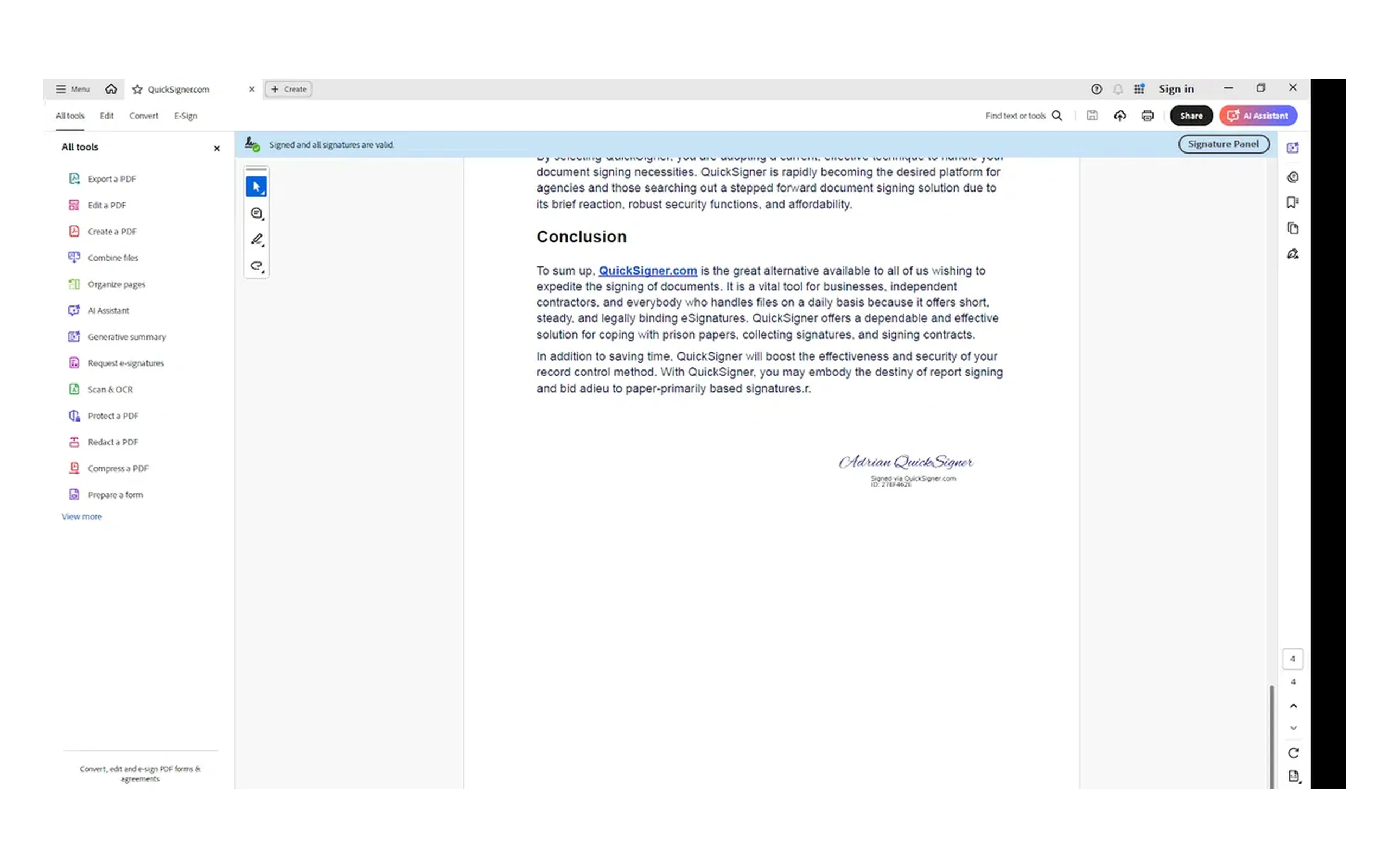Image resolution: width=1389 pixels, height=868 pixels.
Task: Choose the Draw freehand lasso tool
Action: tap(257, 266)
